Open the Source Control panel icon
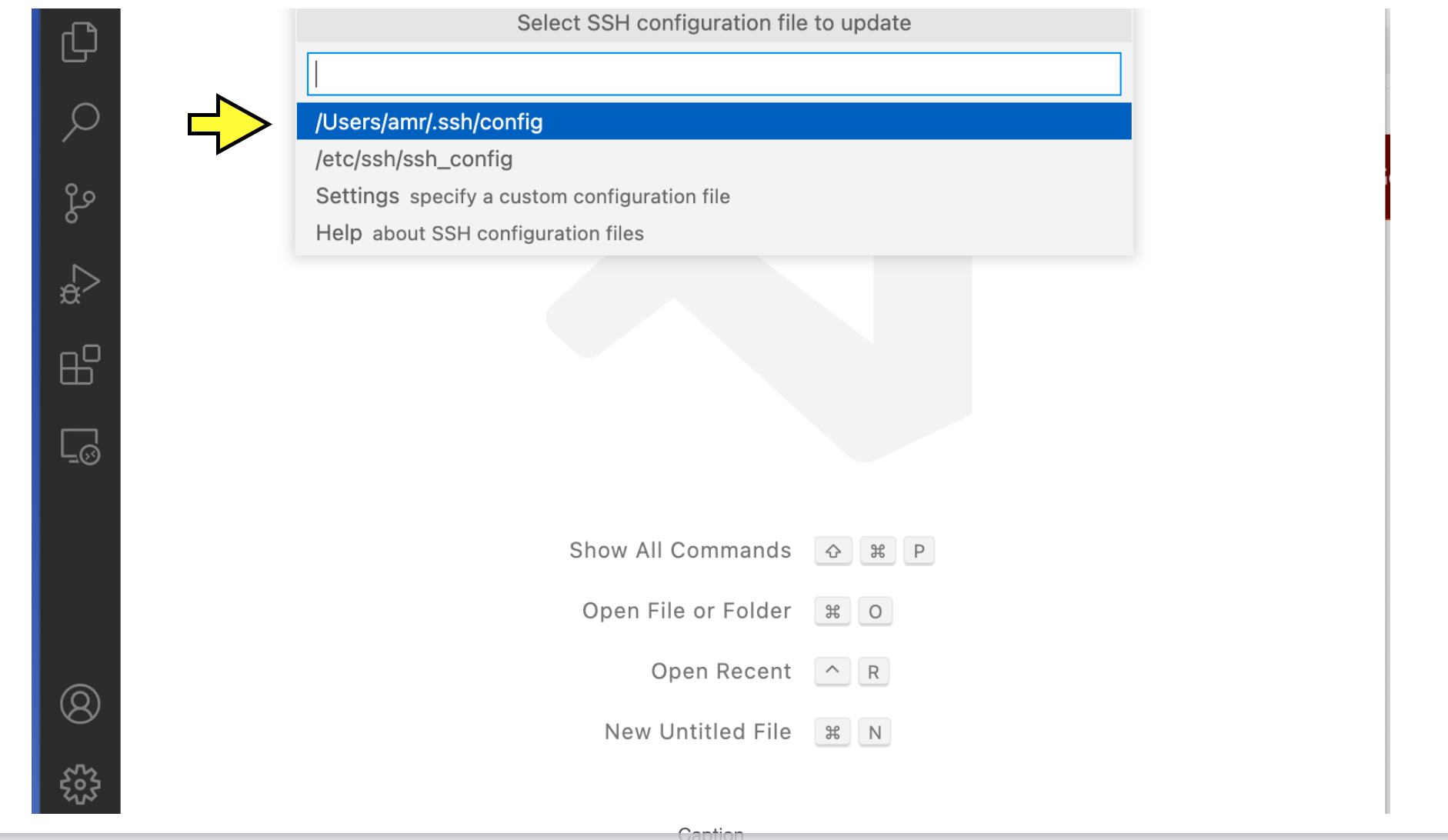This screenshot has width=1448, height=840. click(80, 202)
